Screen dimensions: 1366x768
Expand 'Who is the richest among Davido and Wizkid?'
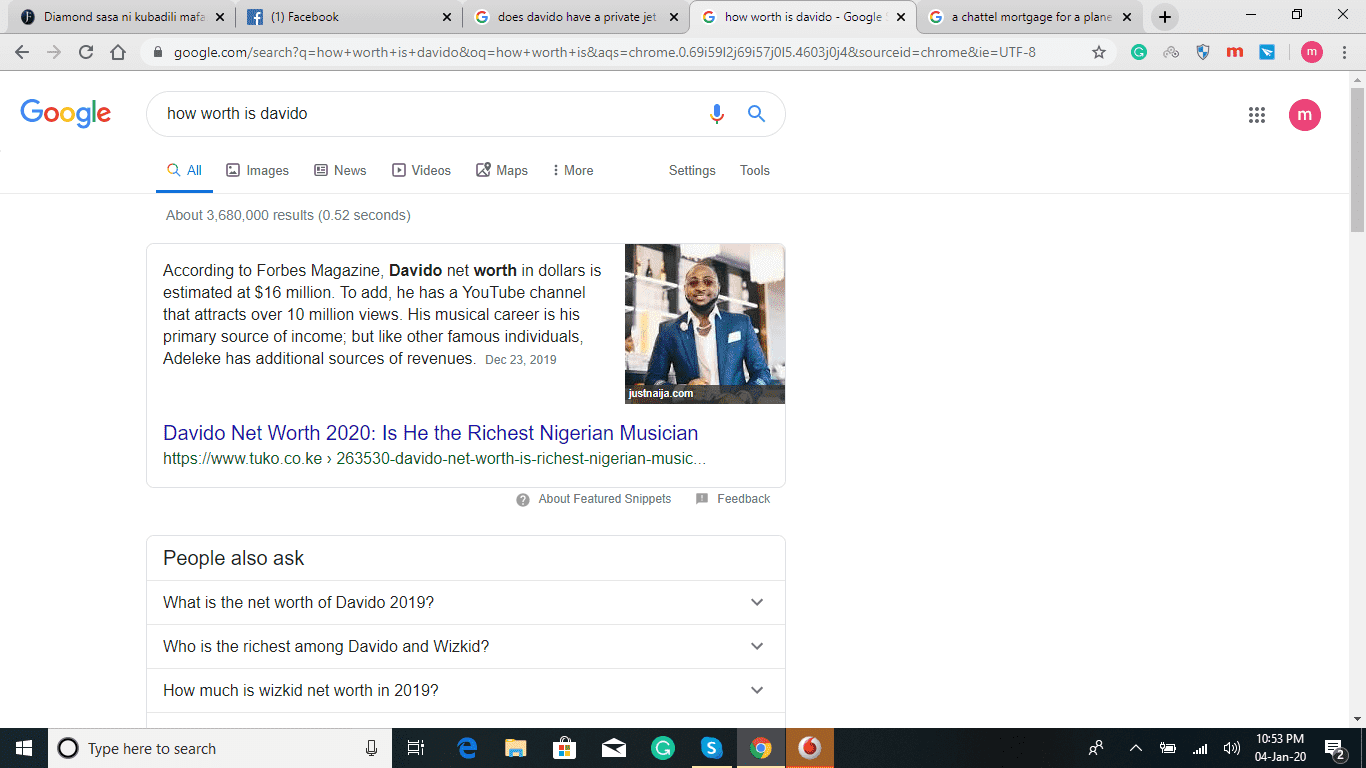(466, 646)
